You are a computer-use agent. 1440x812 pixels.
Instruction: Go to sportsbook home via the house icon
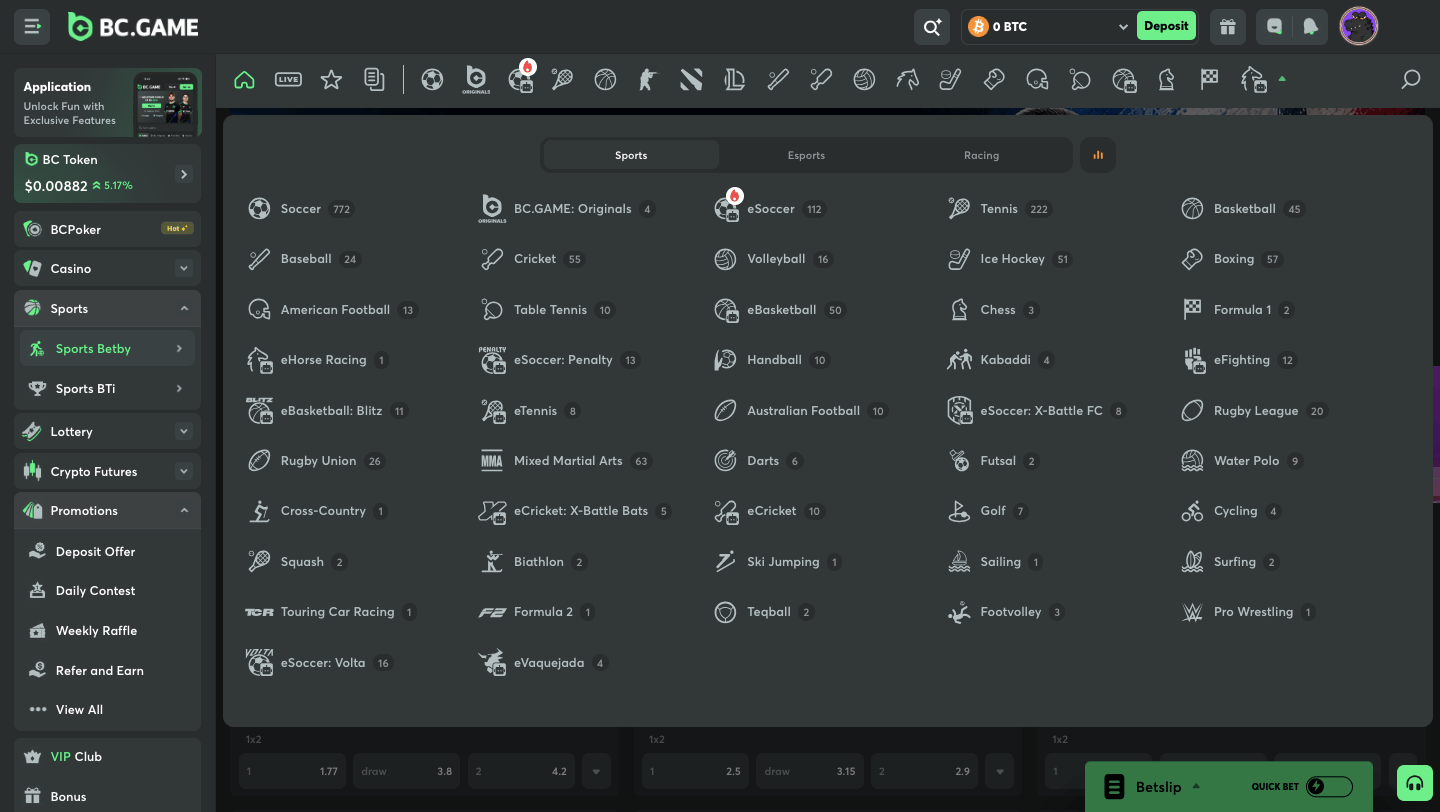click(x=244, y=79)
